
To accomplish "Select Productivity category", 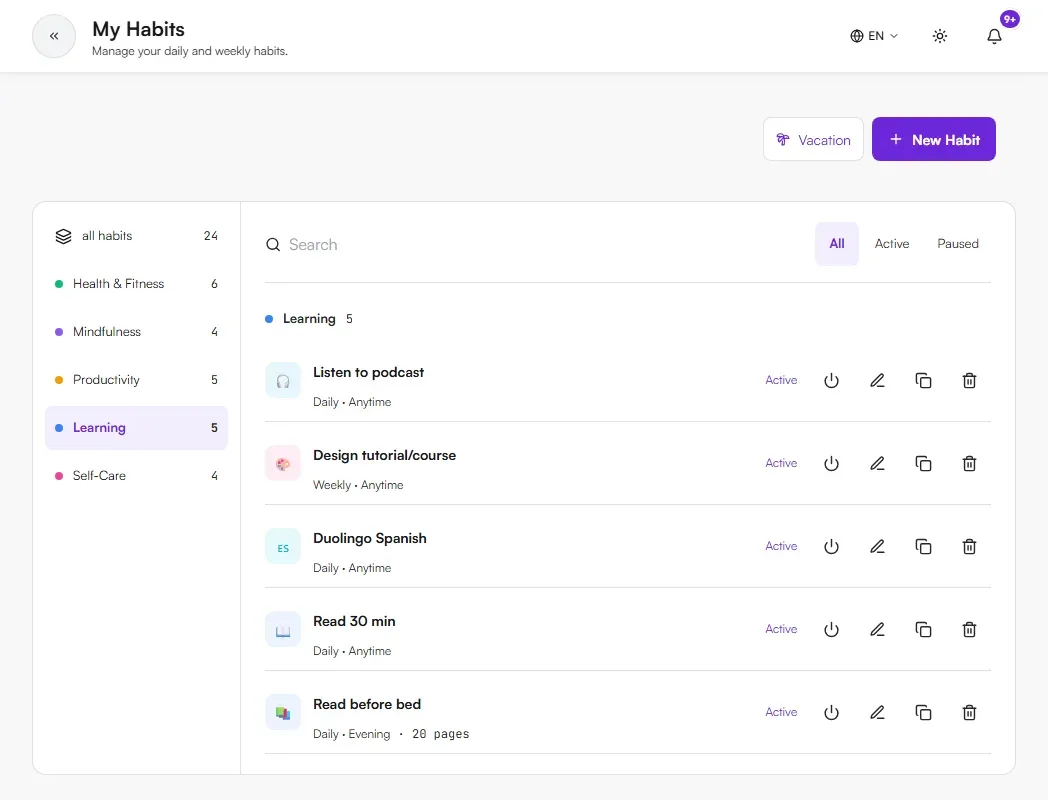I will [136, 380].
